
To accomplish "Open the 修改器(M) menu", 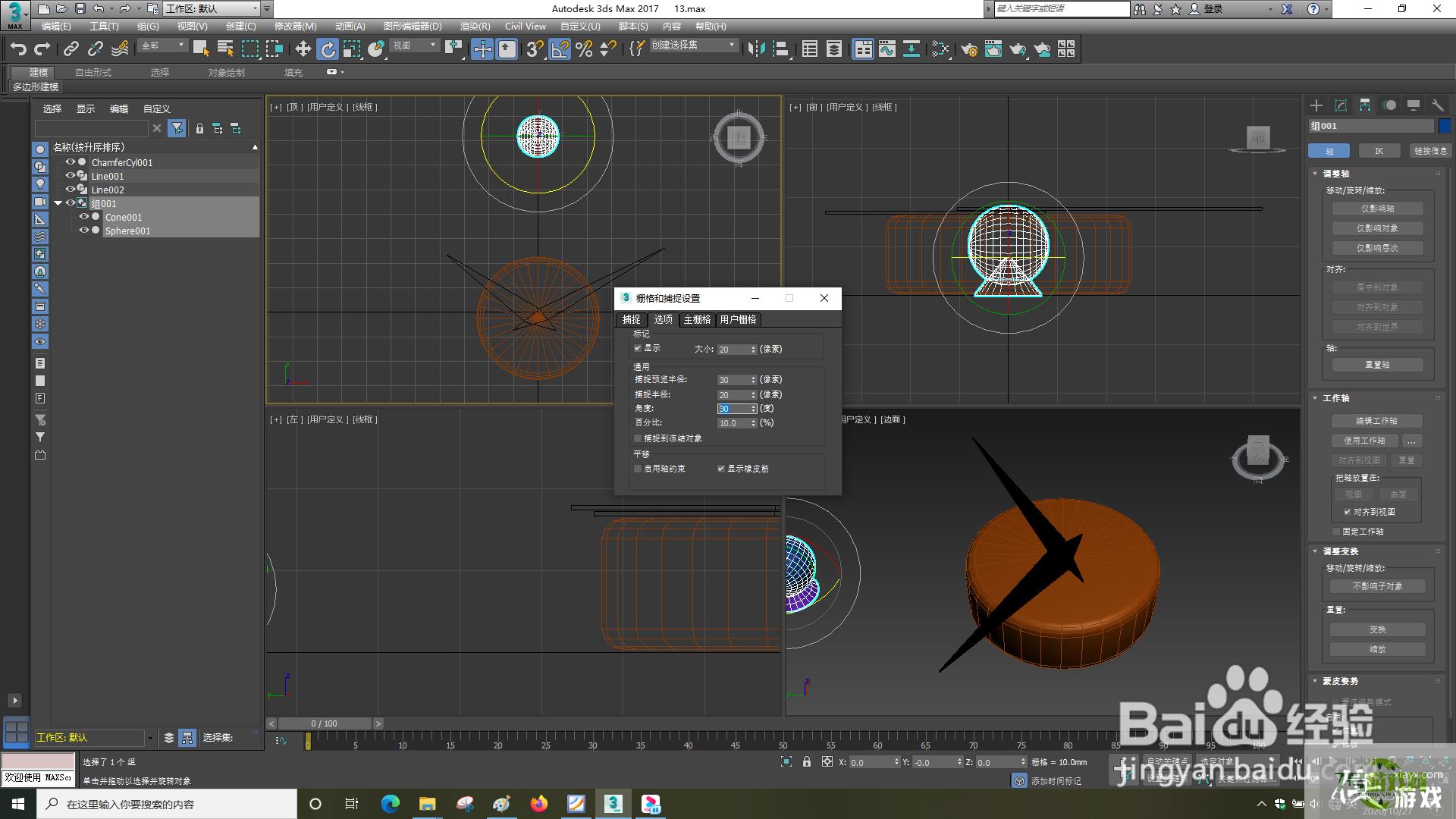I will [296, 26].
